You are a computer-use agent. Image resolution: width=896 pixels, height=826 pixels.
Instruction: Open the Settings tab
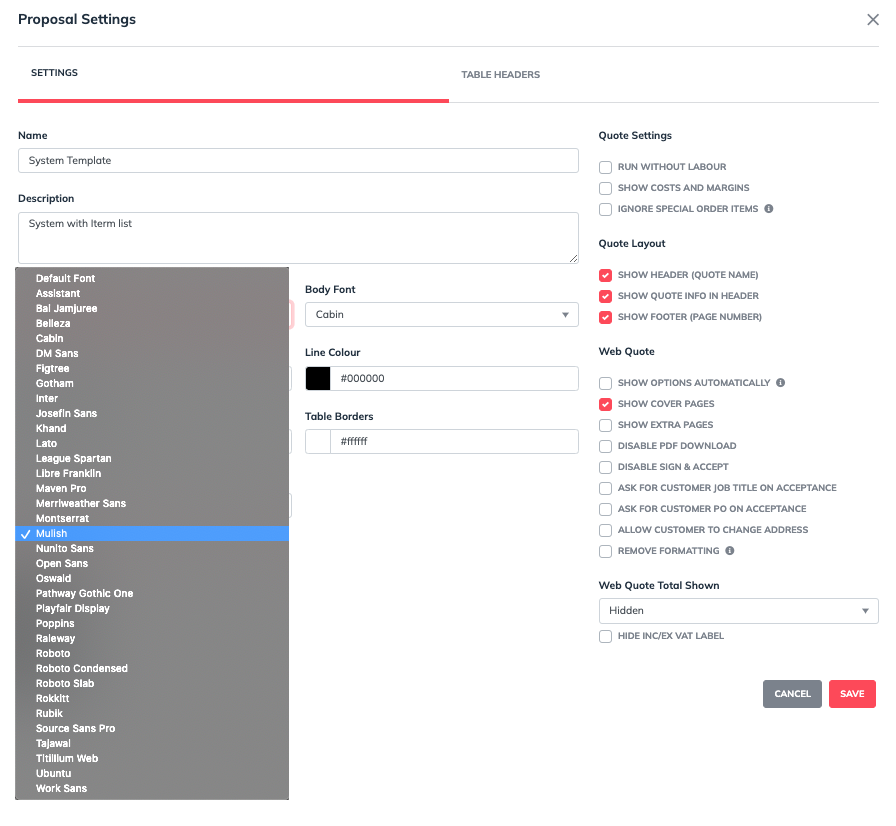[54, 73]
